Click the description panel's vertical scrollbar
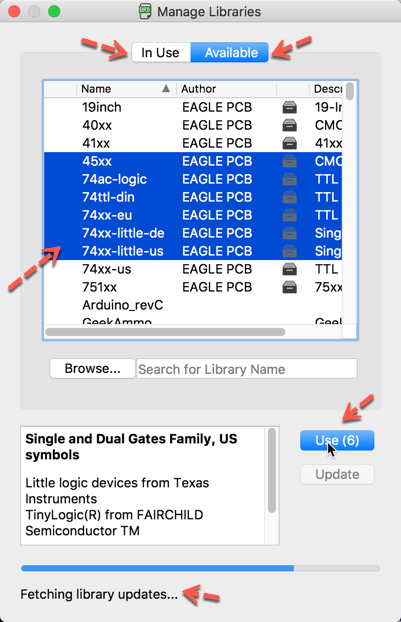The image size is (401, 622). [272, 470]
